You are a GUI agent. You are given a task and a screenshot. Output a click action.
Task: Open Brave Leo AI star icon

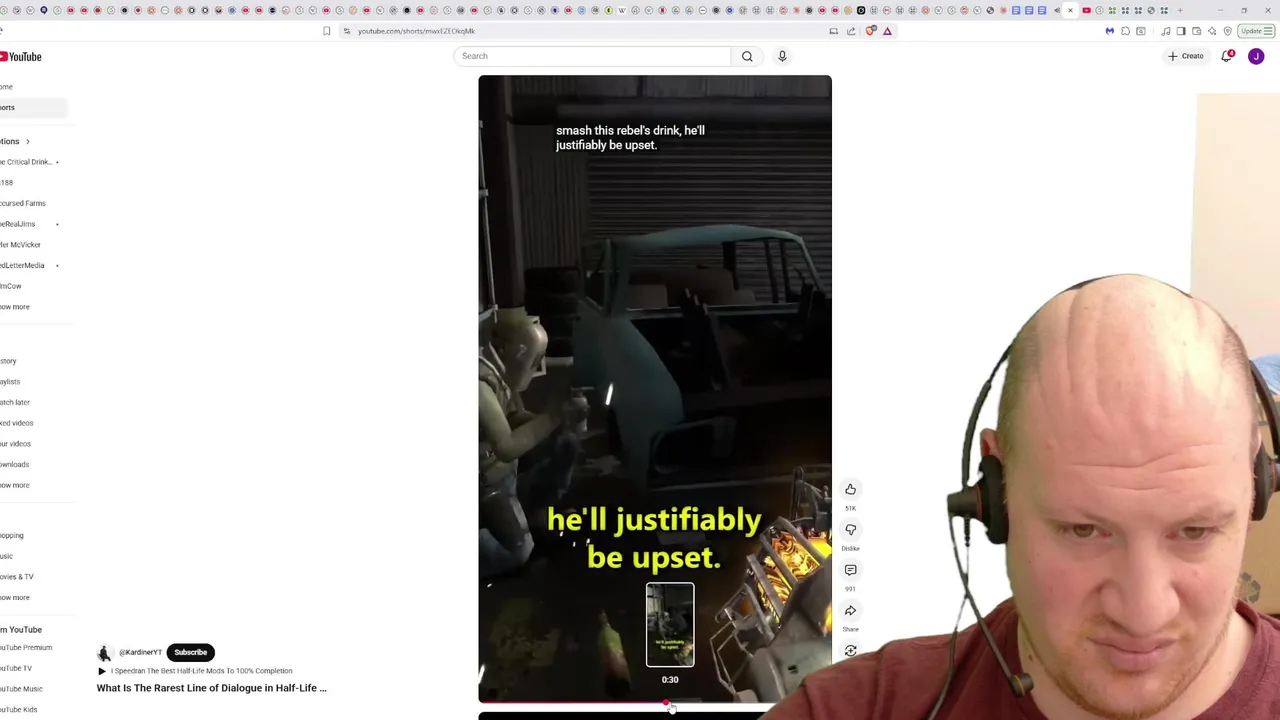pos(1212,31)
